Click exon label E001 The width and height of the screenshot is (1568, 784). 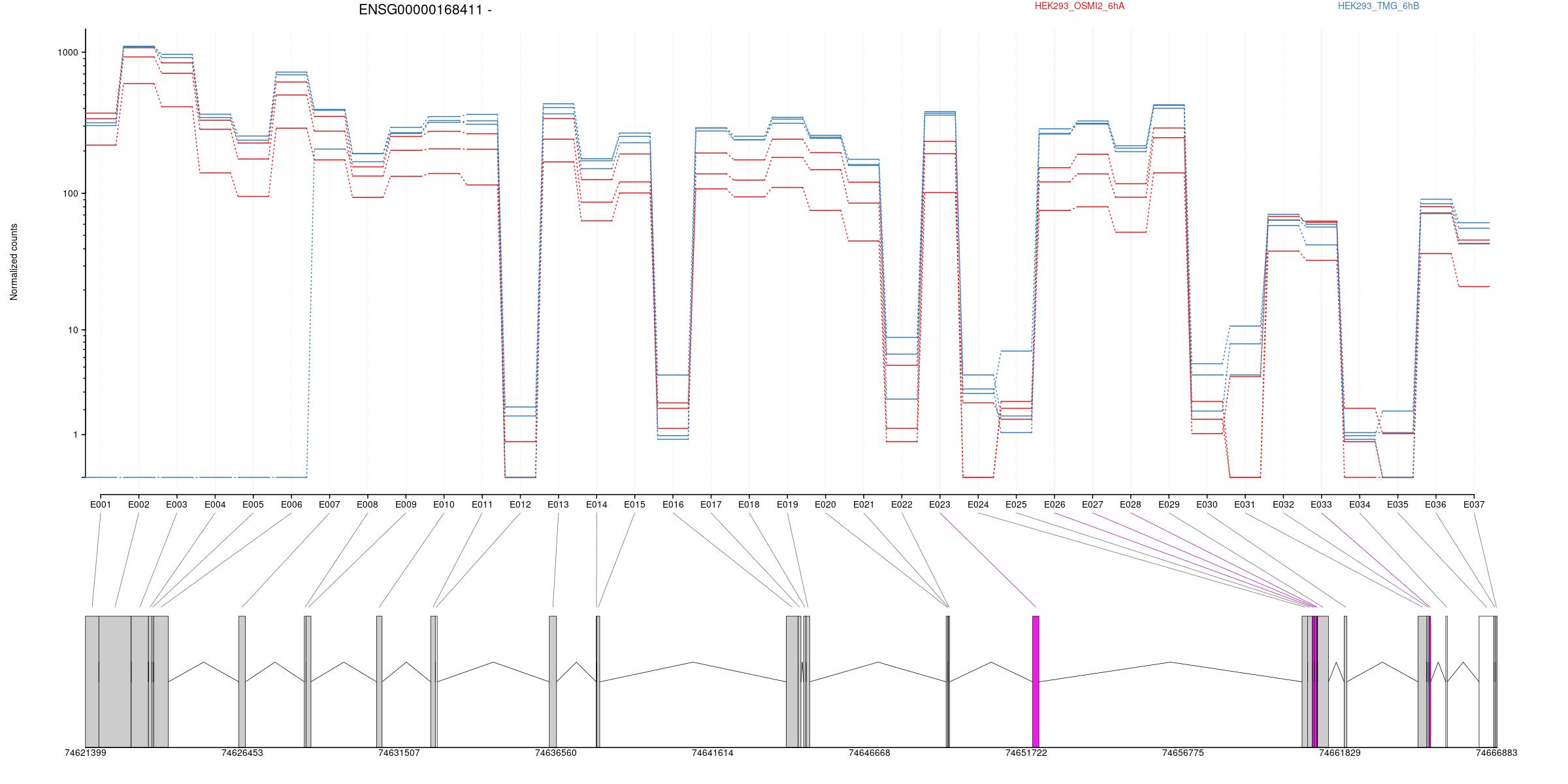click(x=101, y=504)
